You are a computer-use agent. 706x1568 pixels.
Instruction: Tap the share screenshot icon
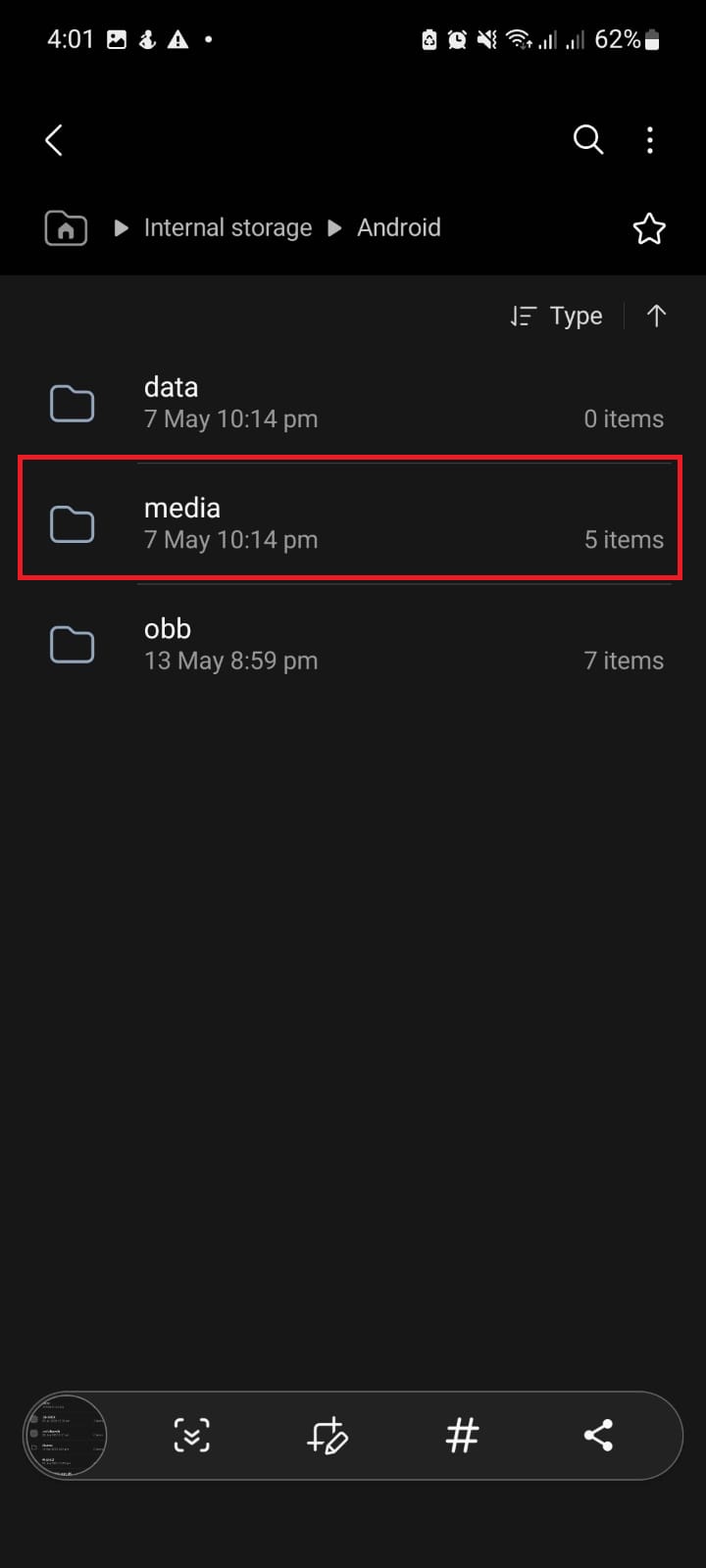[598, 1436]
